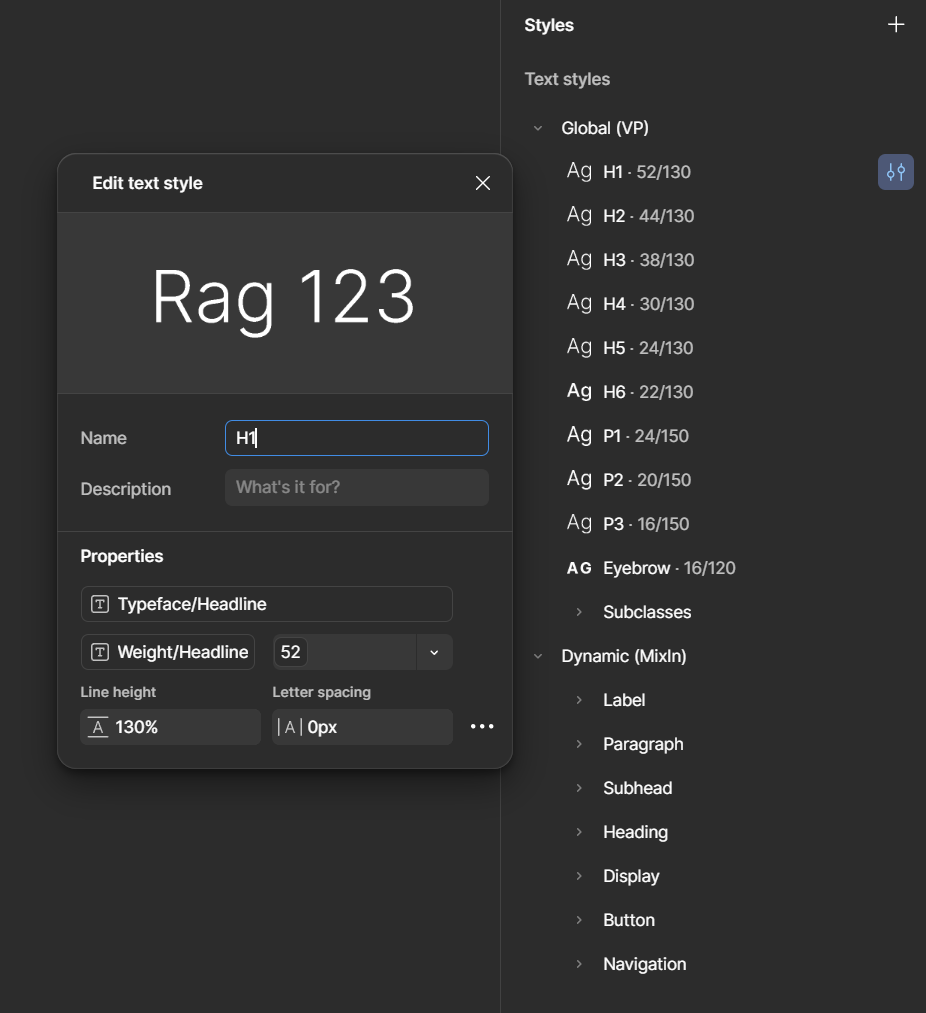Click the Typeface/Headline variable icon
926x1013 pixels.
(100, 604)
